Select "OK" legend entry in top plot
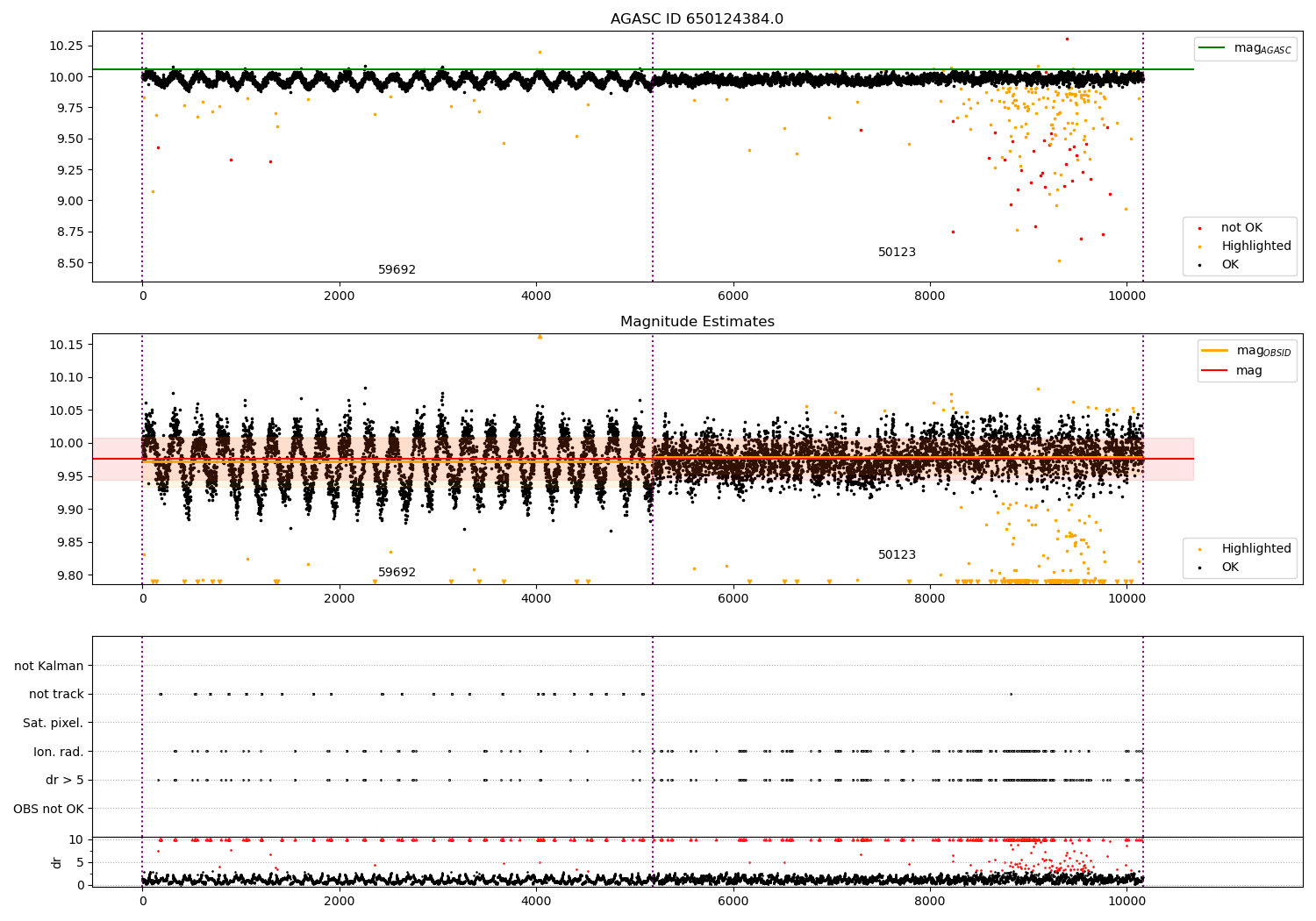 tap(1230, 265)
